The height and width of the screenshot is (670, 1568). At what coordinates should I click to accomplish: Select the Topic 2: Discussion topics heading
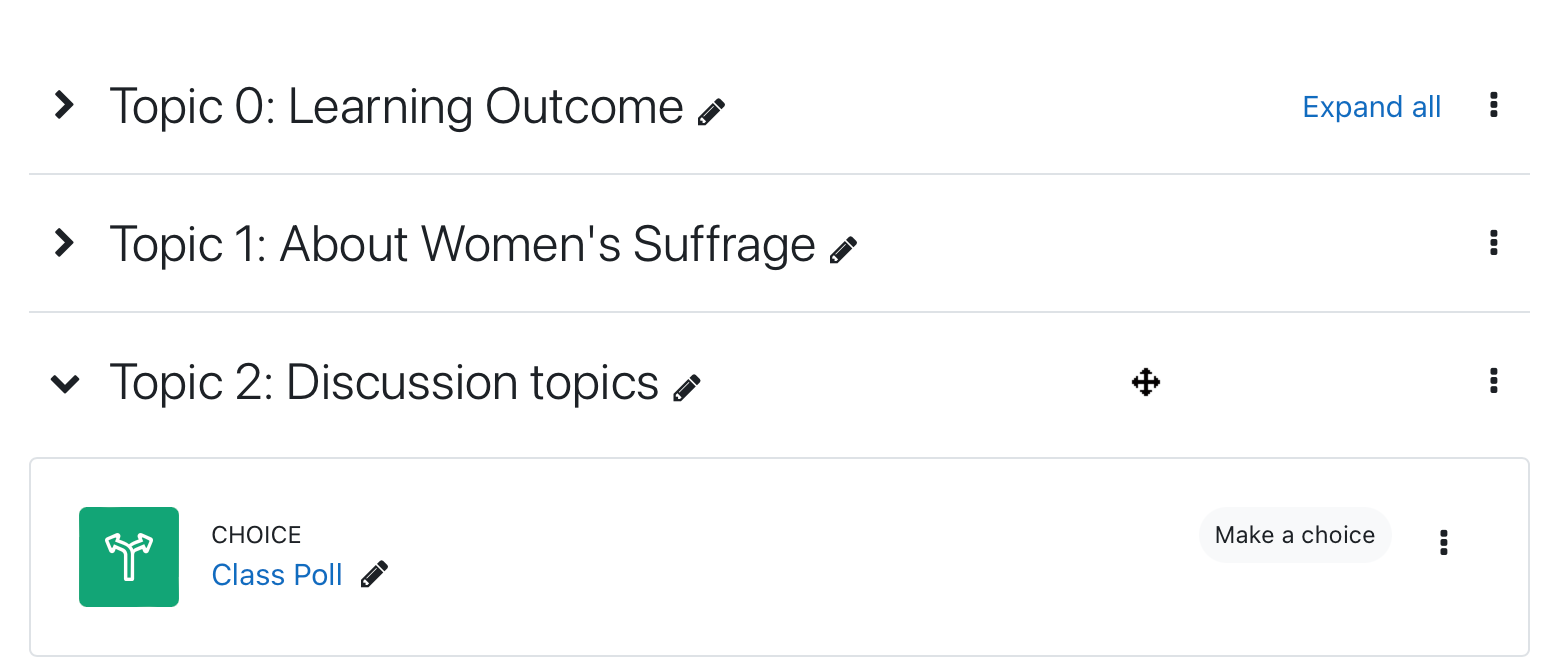pos(384,382)
